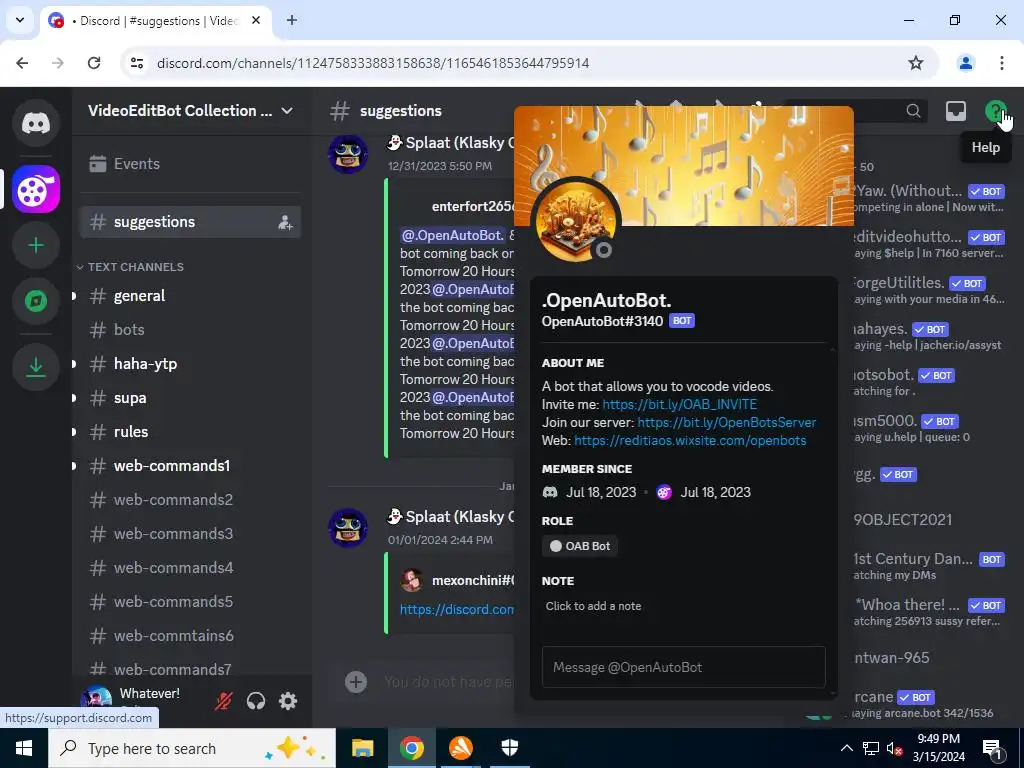Click the muted volume tray icon
This screenshot has width=1024, height=768.
894,748
